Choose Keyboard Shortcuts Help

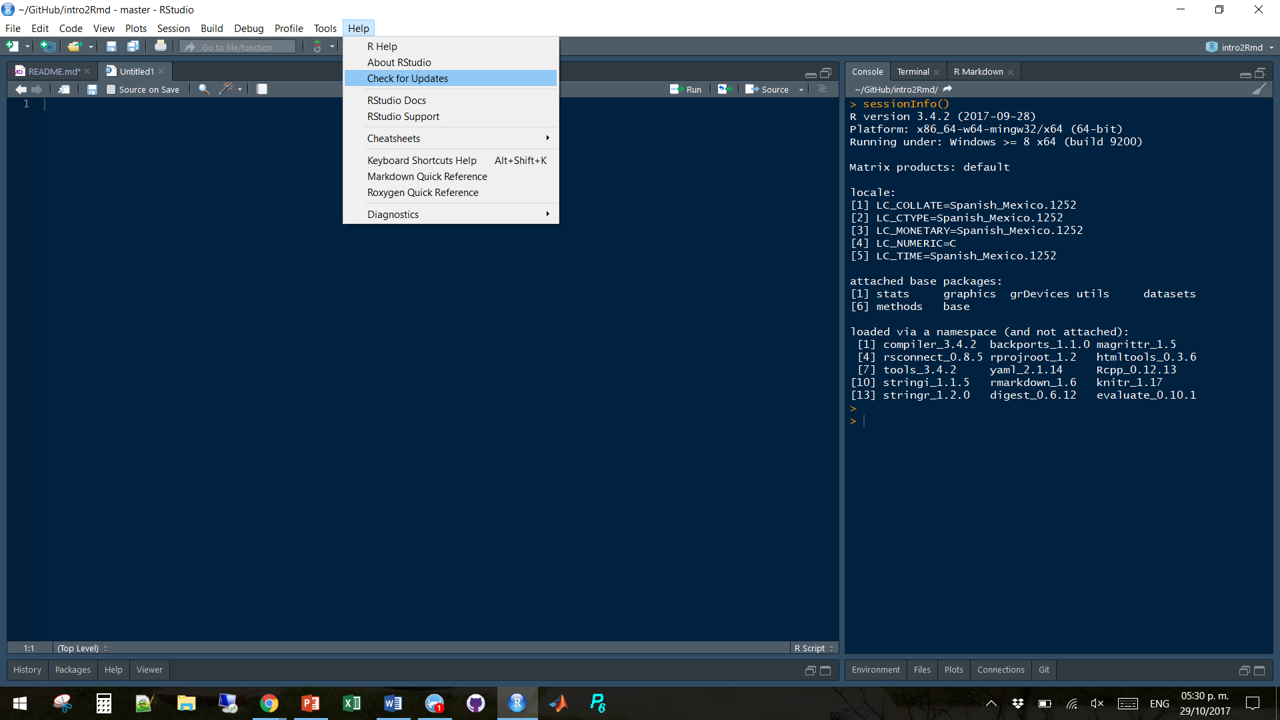point(450,160)
